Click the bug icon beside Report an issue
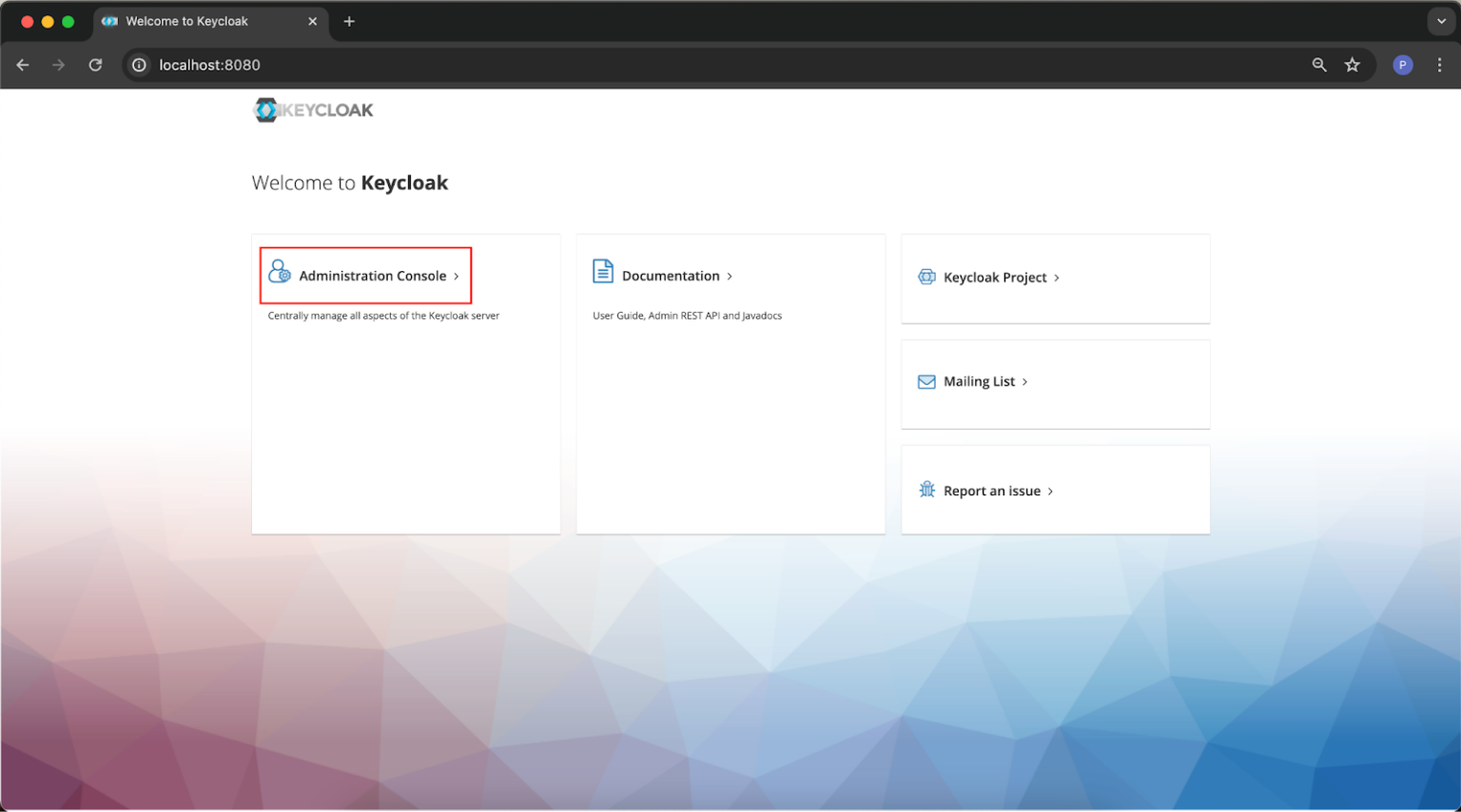This screenshot has height=812, width=1461. coord(925,489)
